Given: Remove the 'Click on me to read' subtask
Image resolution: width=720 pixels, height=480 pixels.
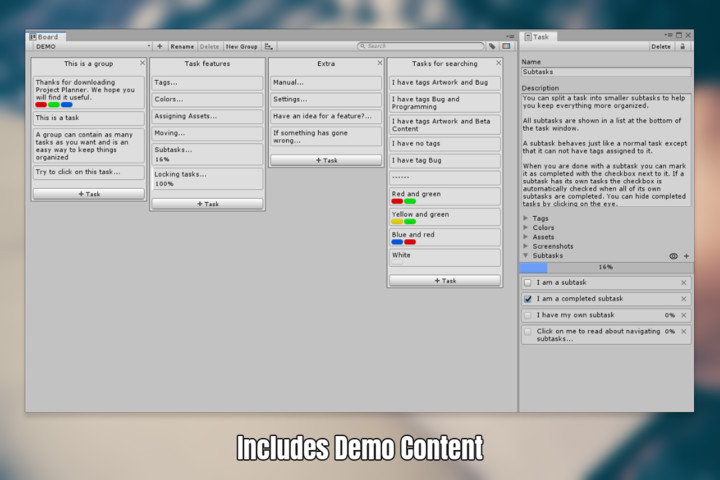Looking at the screenshot, I should pyautogui.click(x=684, y=332).
